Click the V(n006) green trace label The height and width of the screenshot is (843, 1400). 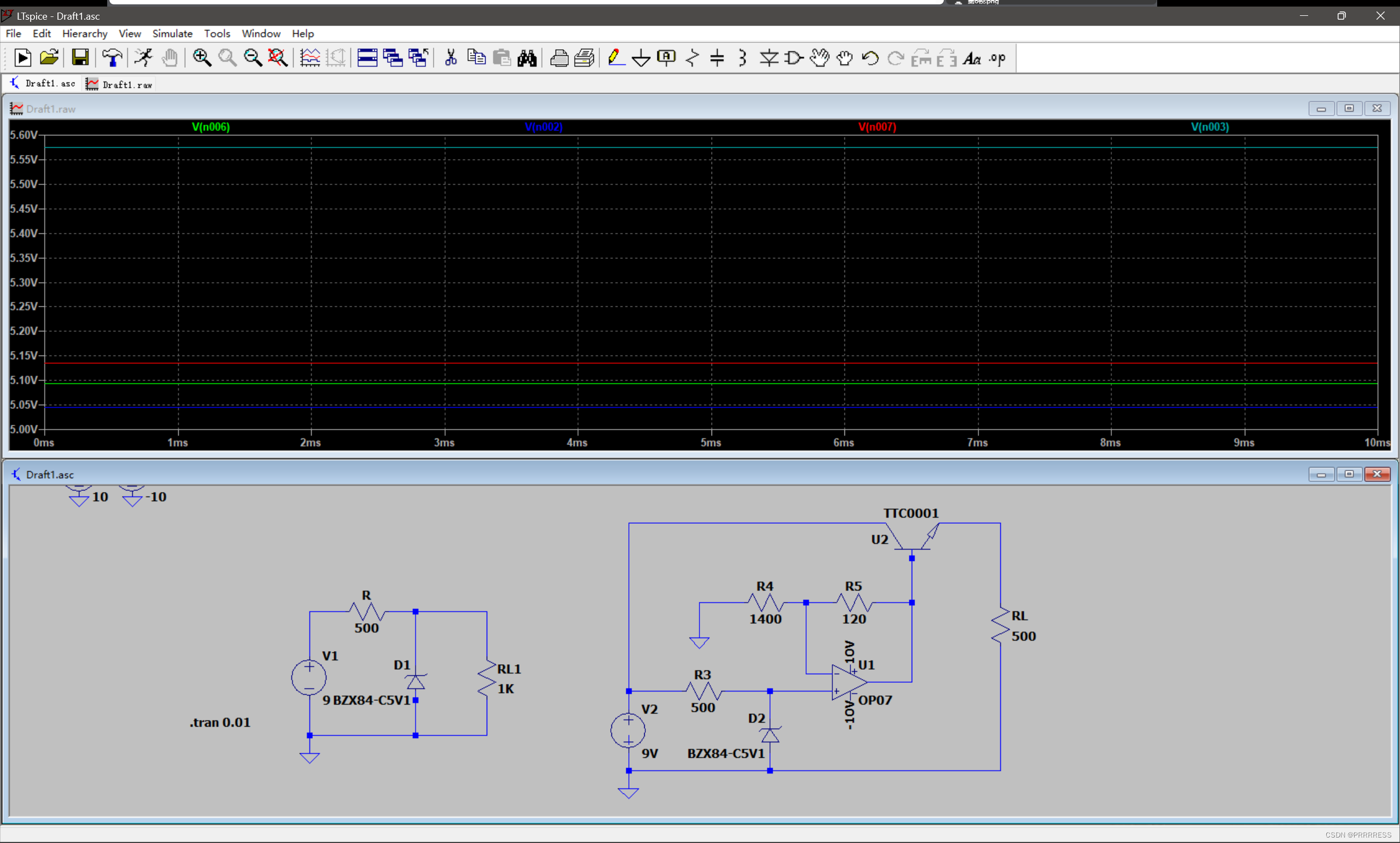click(211, 127)
